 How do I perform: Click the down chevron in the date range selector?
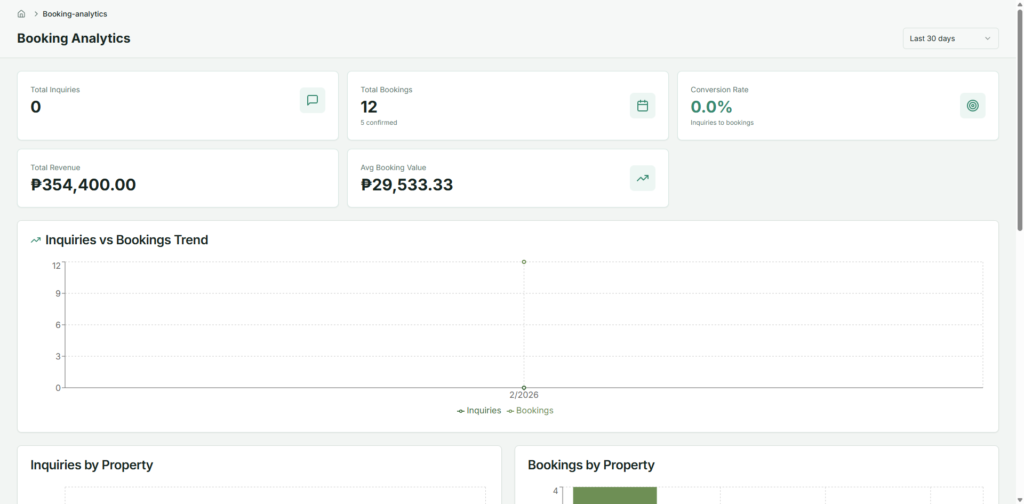click(988, 38)
